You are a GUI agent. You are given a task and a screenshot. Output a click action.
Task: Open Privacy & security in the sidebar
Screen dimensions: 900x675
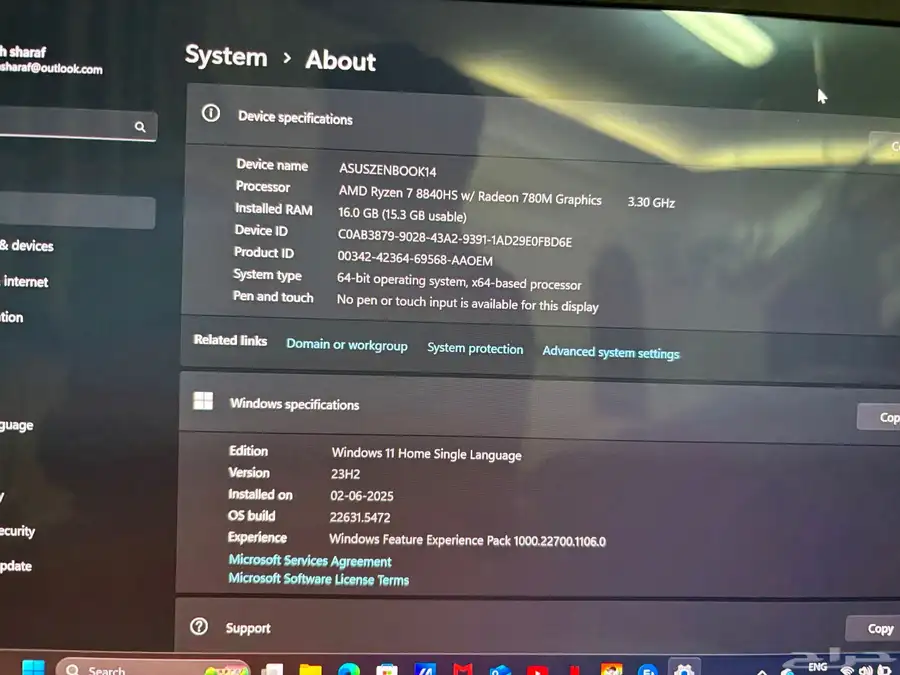coord(17,531)
